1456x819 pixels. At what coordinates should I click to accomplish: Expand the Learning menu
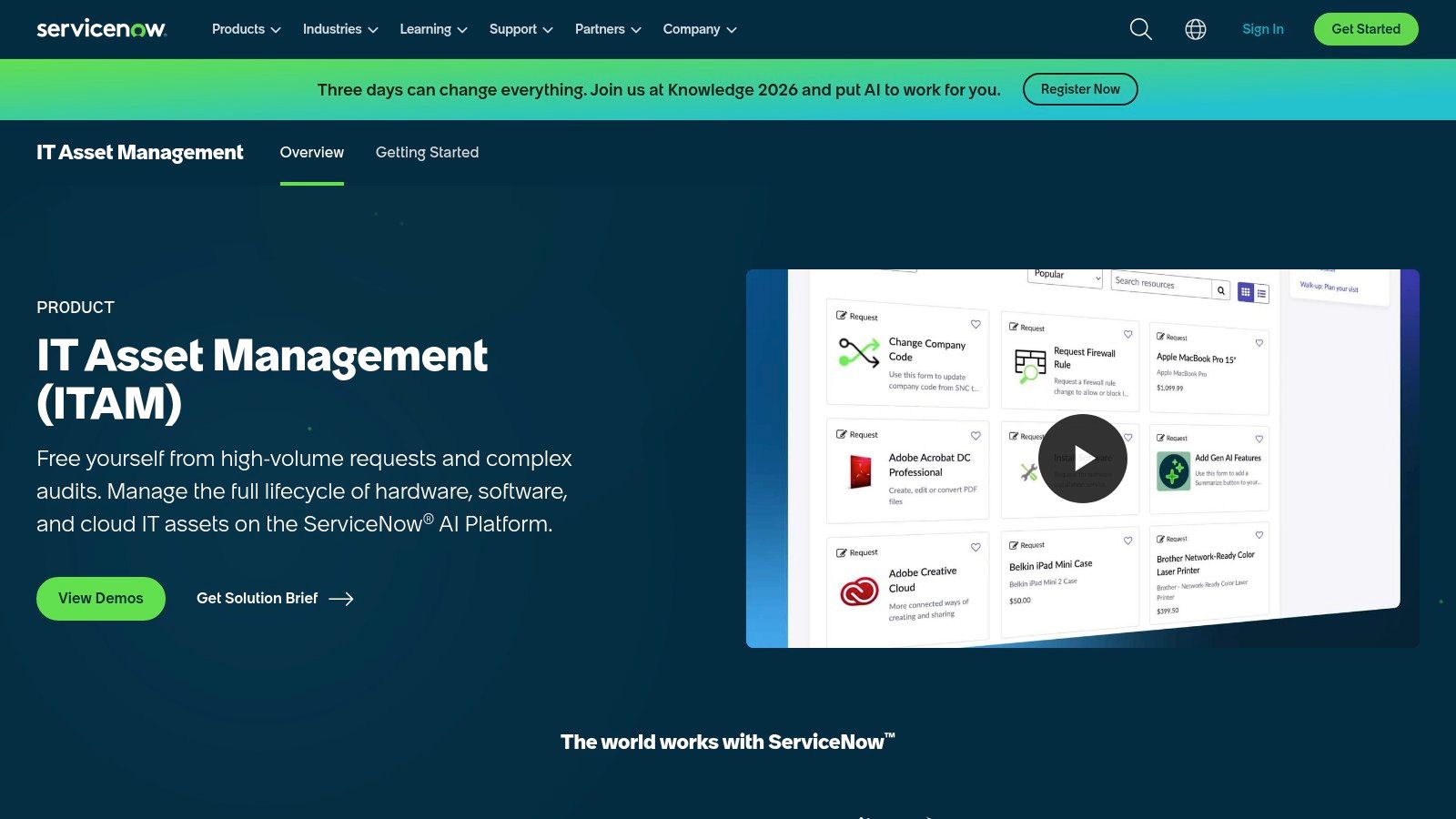point(433,29)
